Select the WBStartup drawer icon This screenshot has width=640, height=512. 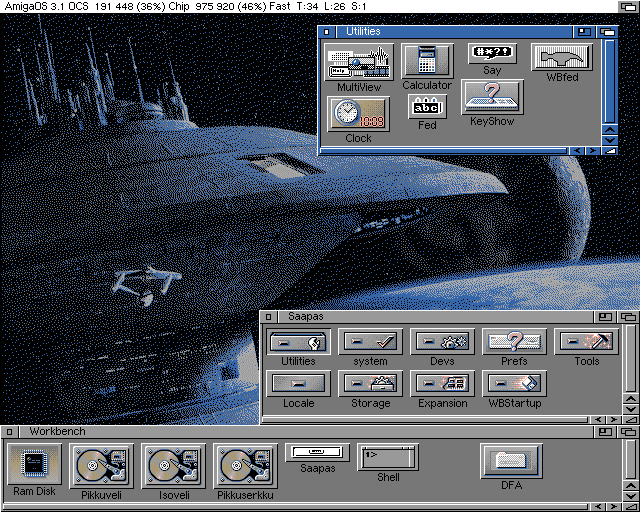514,383
